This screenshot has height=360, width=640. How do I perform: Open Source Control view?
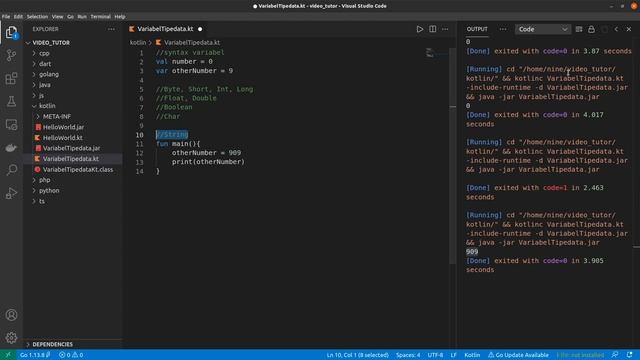point(11,55)
